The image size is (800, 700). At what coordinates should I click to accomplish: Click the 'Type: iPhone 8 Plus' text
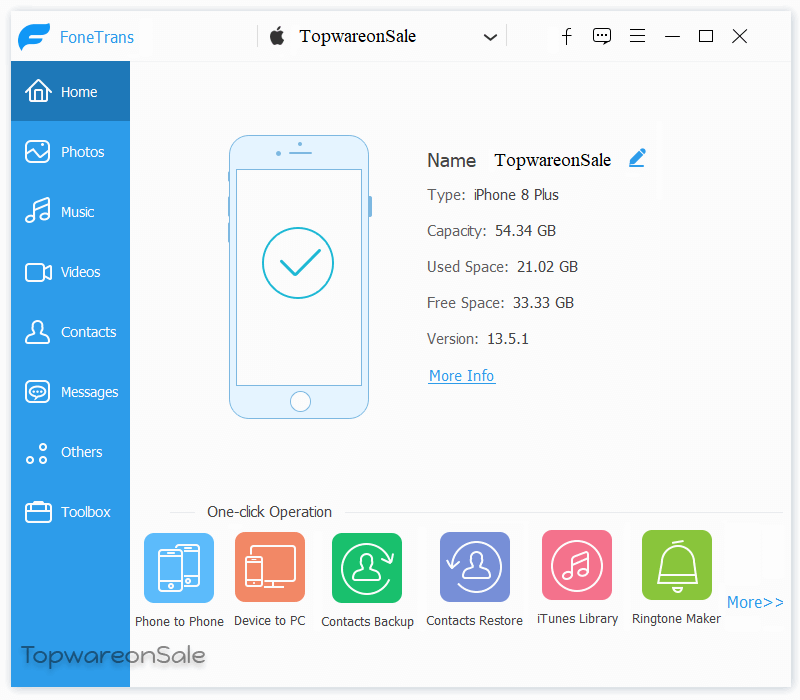[493, 195]
